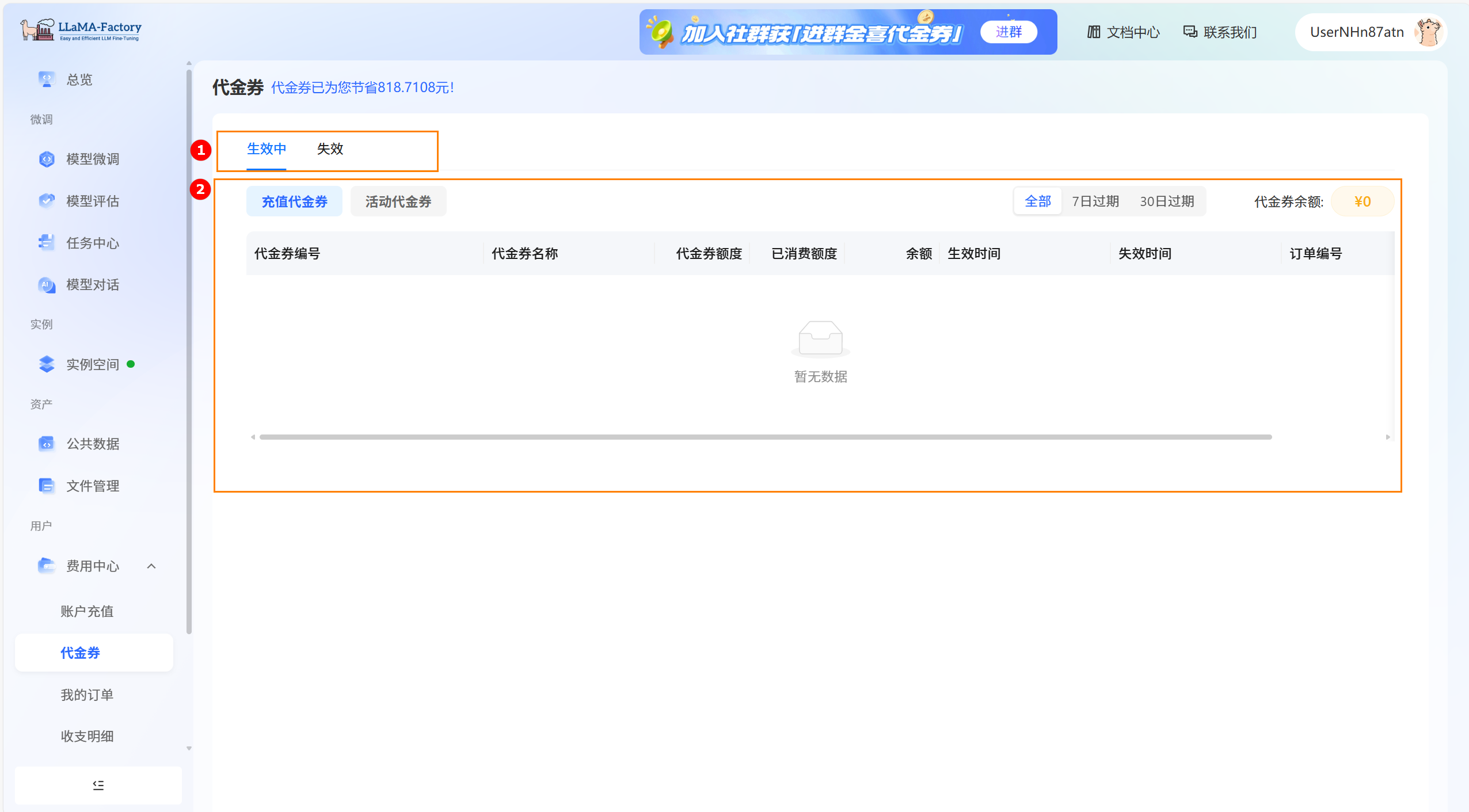Image resolution: width=1469 pixels, height=812 pixels.
Task: Switch to the 失效 tab
Action: point(330,149)
